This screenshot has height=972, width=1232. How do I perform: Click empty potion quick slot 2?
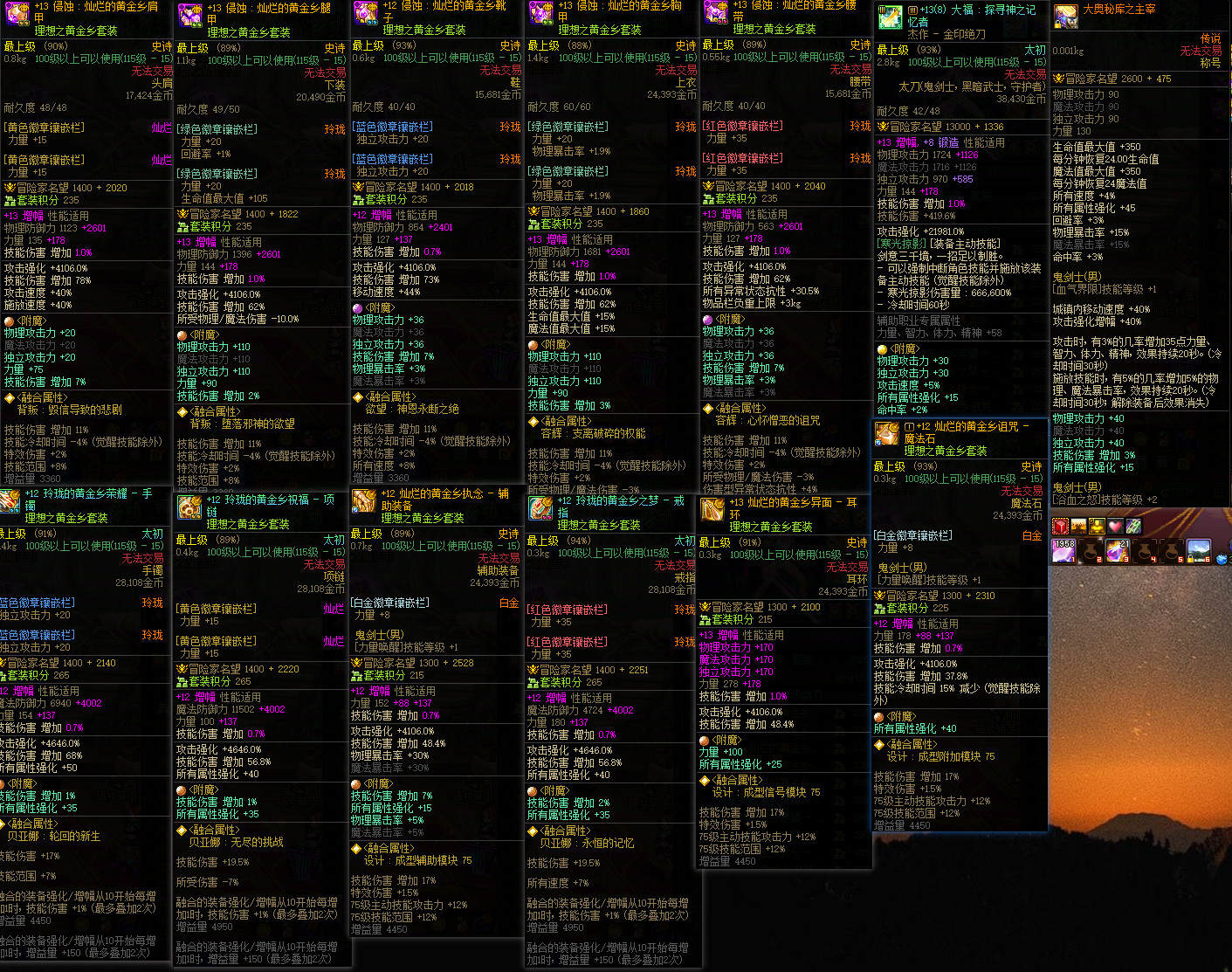(x=1091, y=550)
